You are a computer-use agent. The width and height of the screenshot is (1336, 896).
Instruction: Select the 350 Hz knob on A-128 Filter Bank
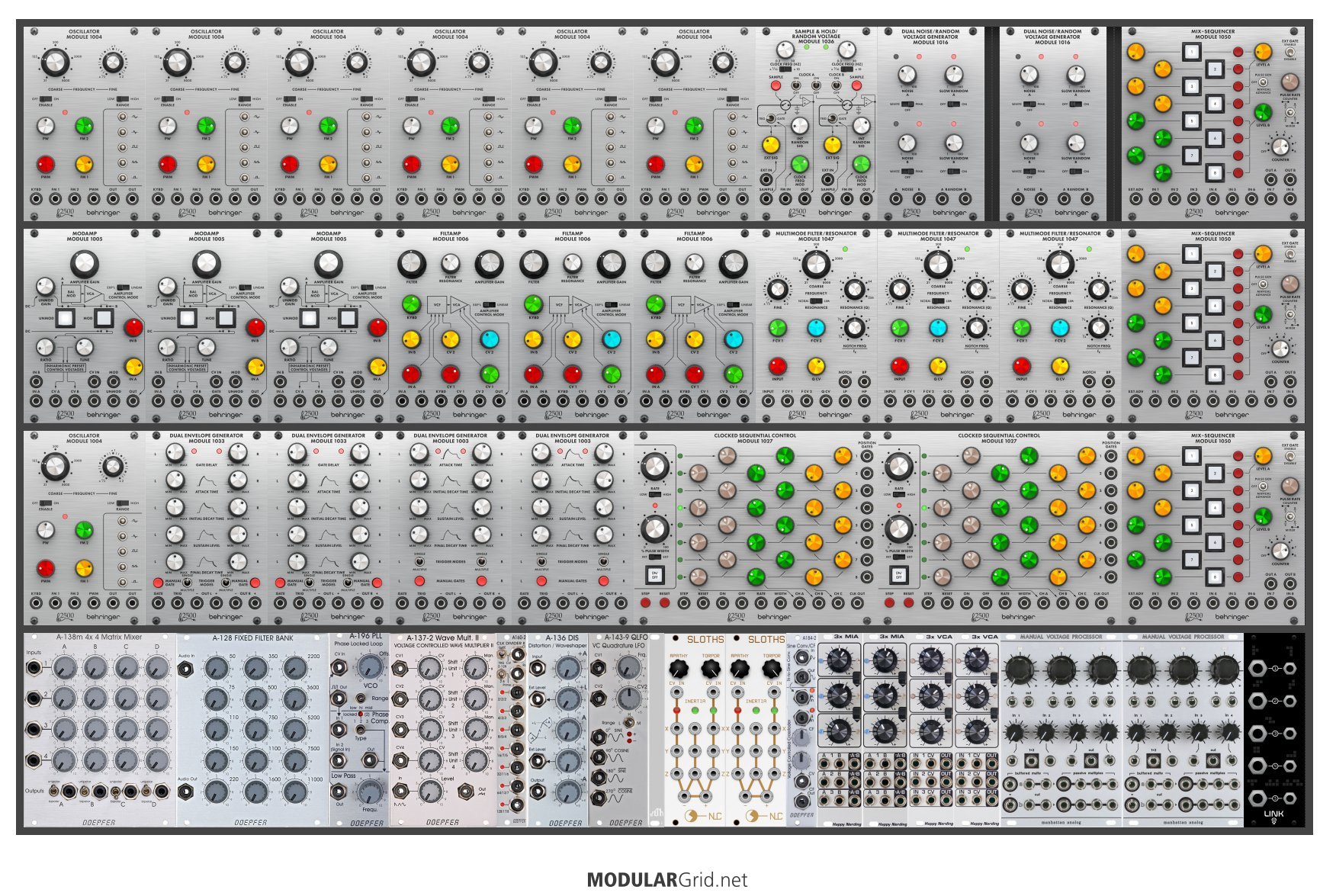click(x=255, y=669)
